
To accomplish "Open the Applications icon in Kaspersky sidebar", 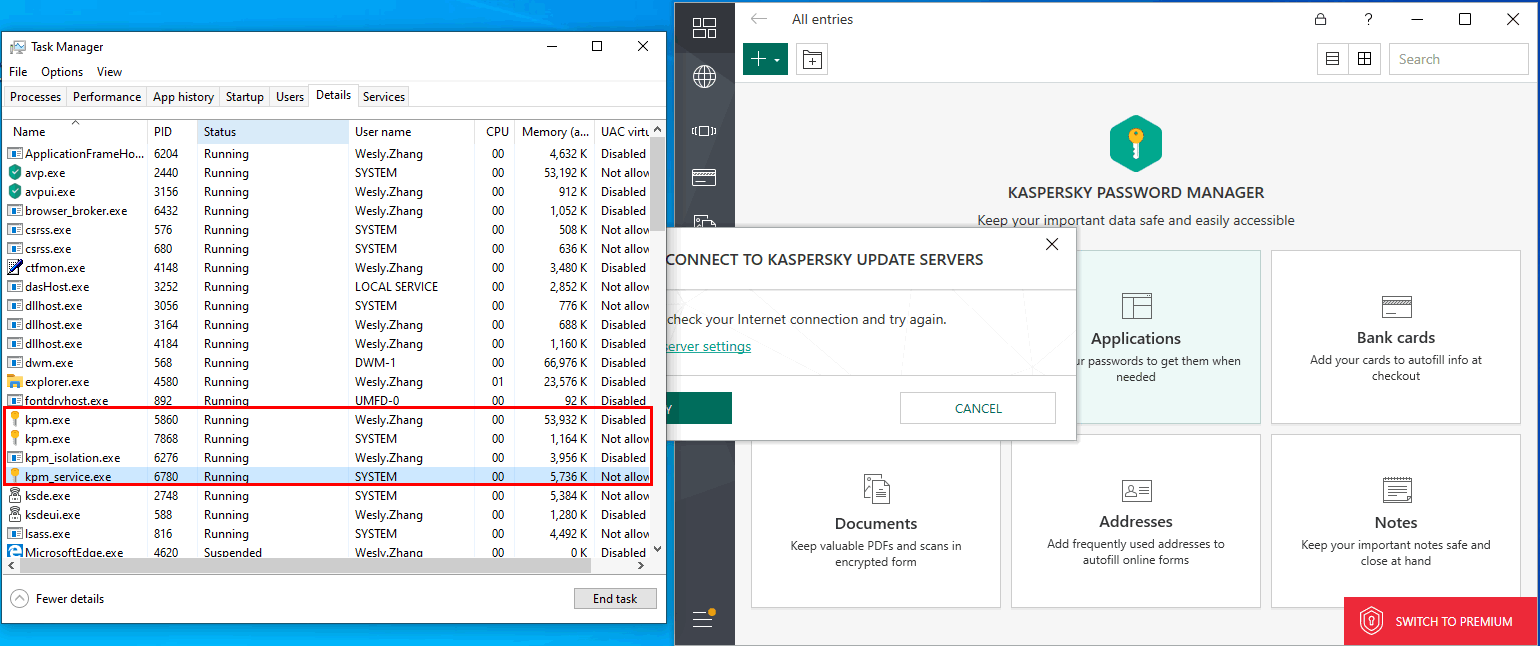I will pos(704,130).
